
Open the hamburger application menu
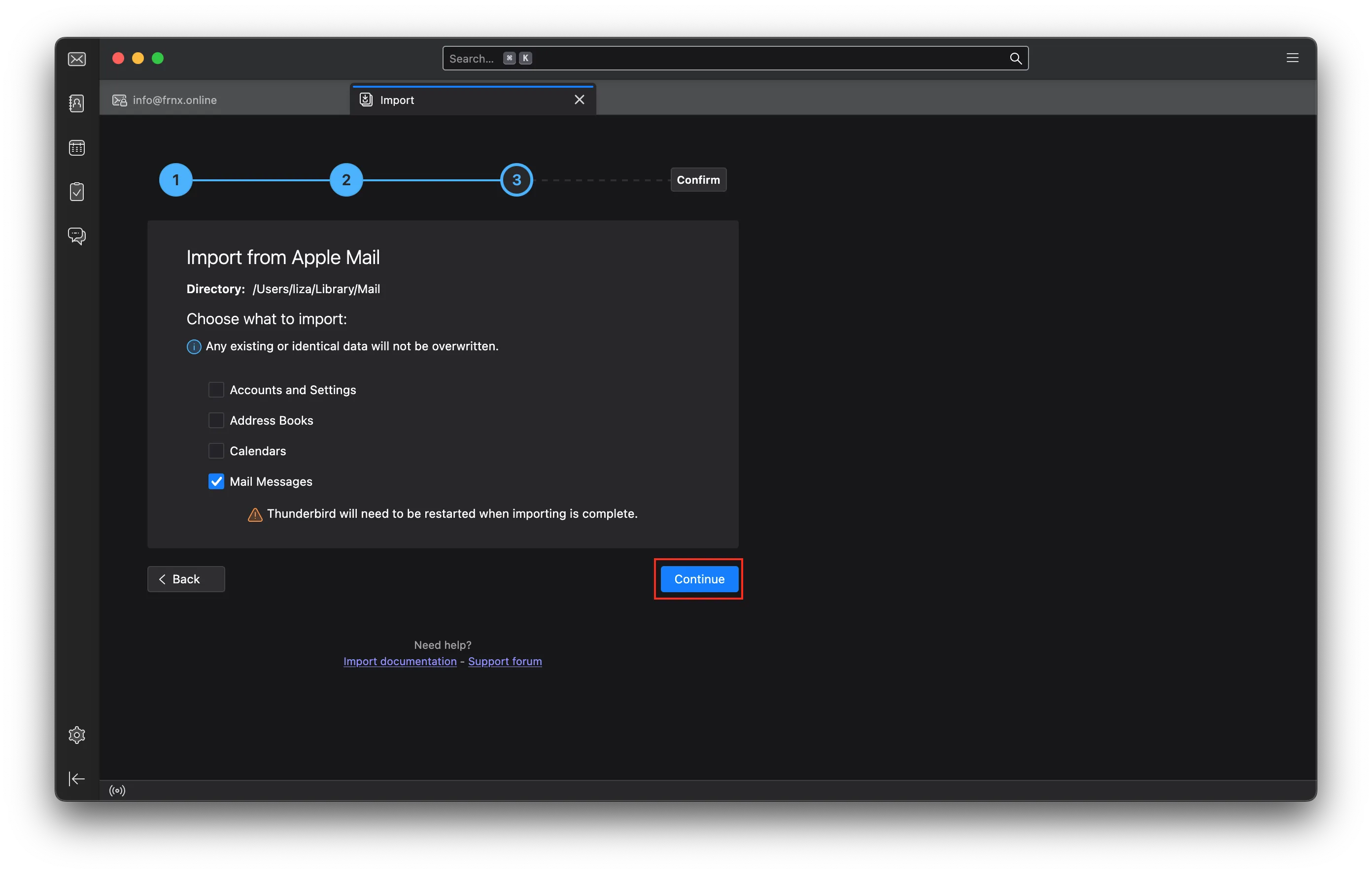1292,58
